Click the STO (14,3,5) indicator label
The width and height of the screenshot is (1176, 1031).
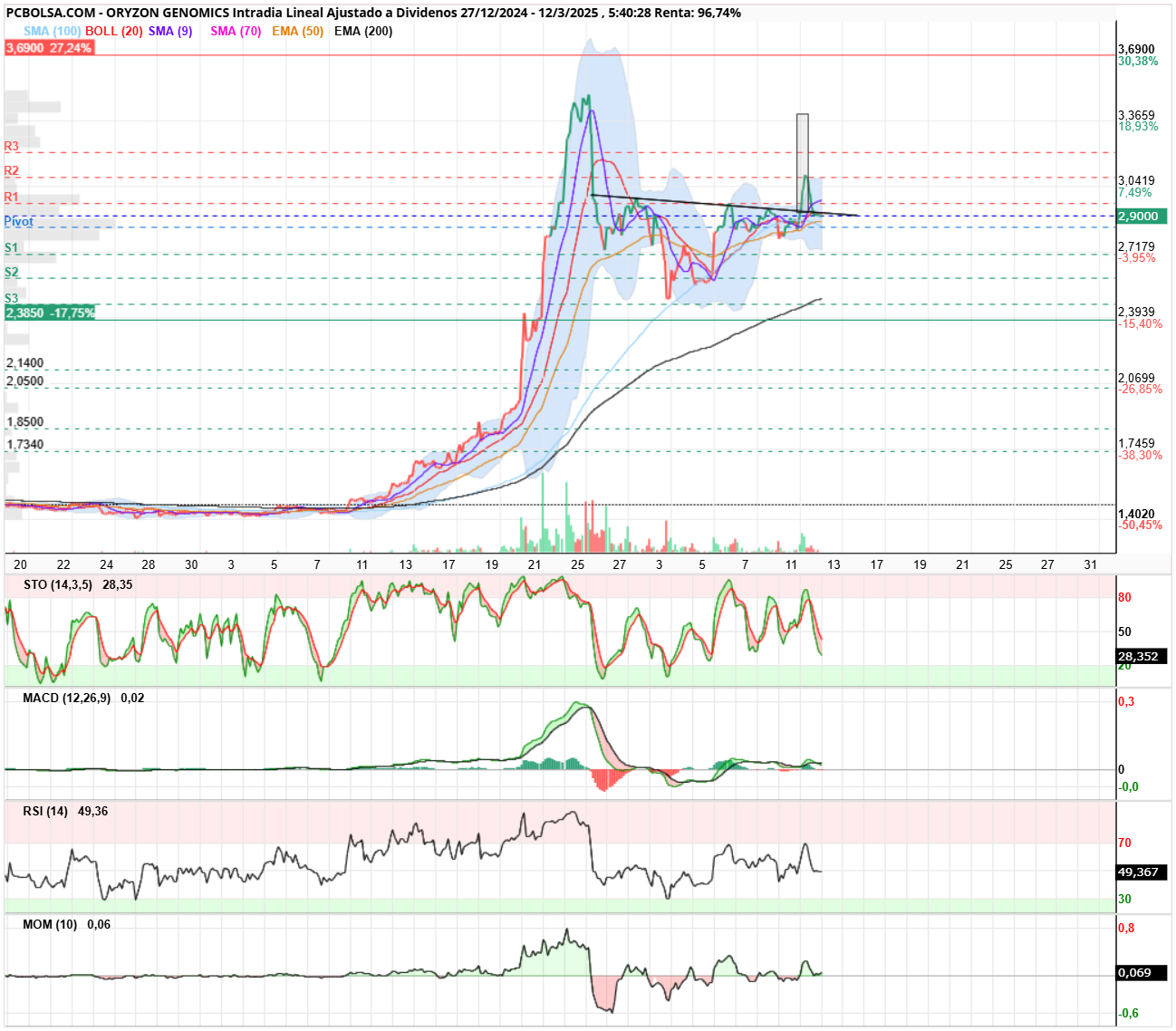pos(58,584)
